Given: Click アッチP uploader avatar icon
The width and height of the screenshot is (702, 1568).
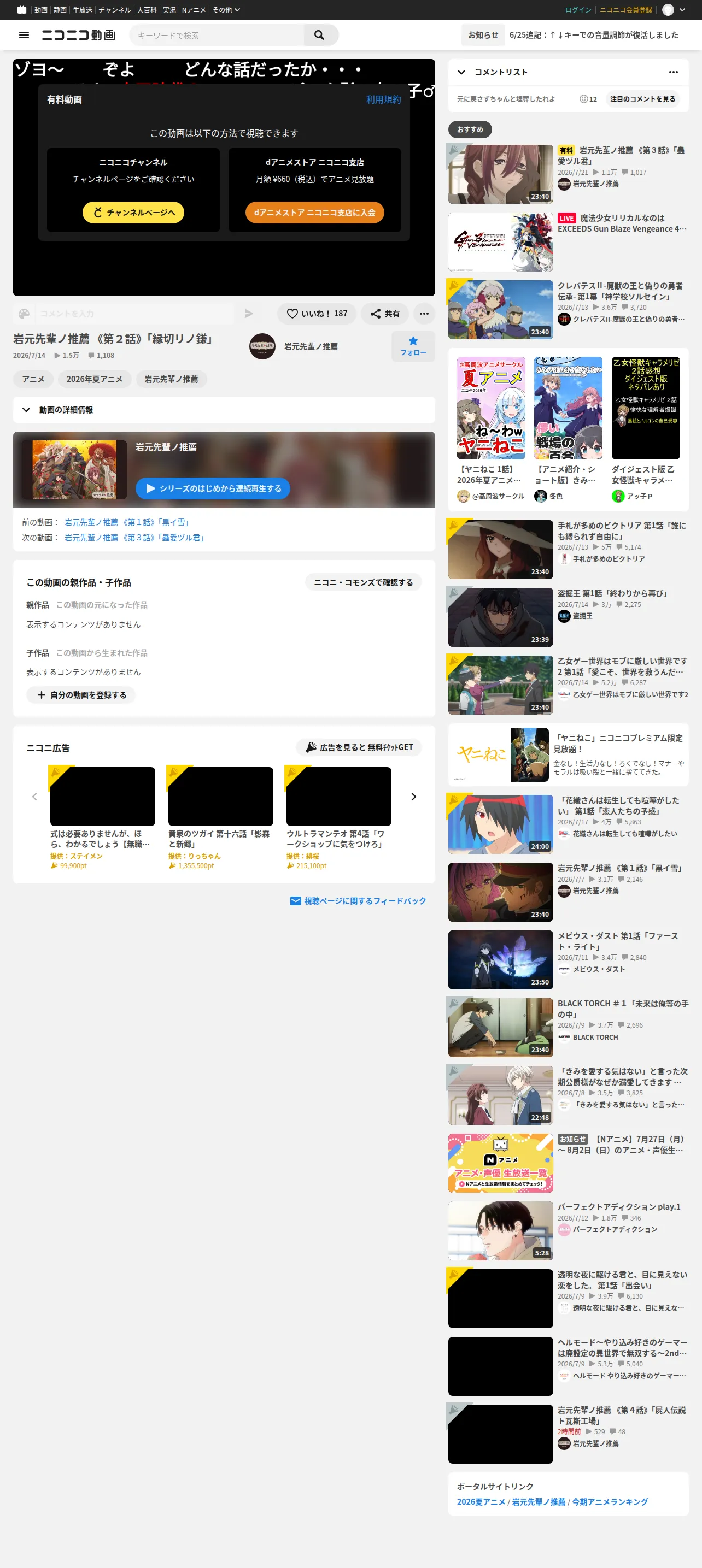Looking at the screenshot, I should pyautogui.click(x=618, y=496).
